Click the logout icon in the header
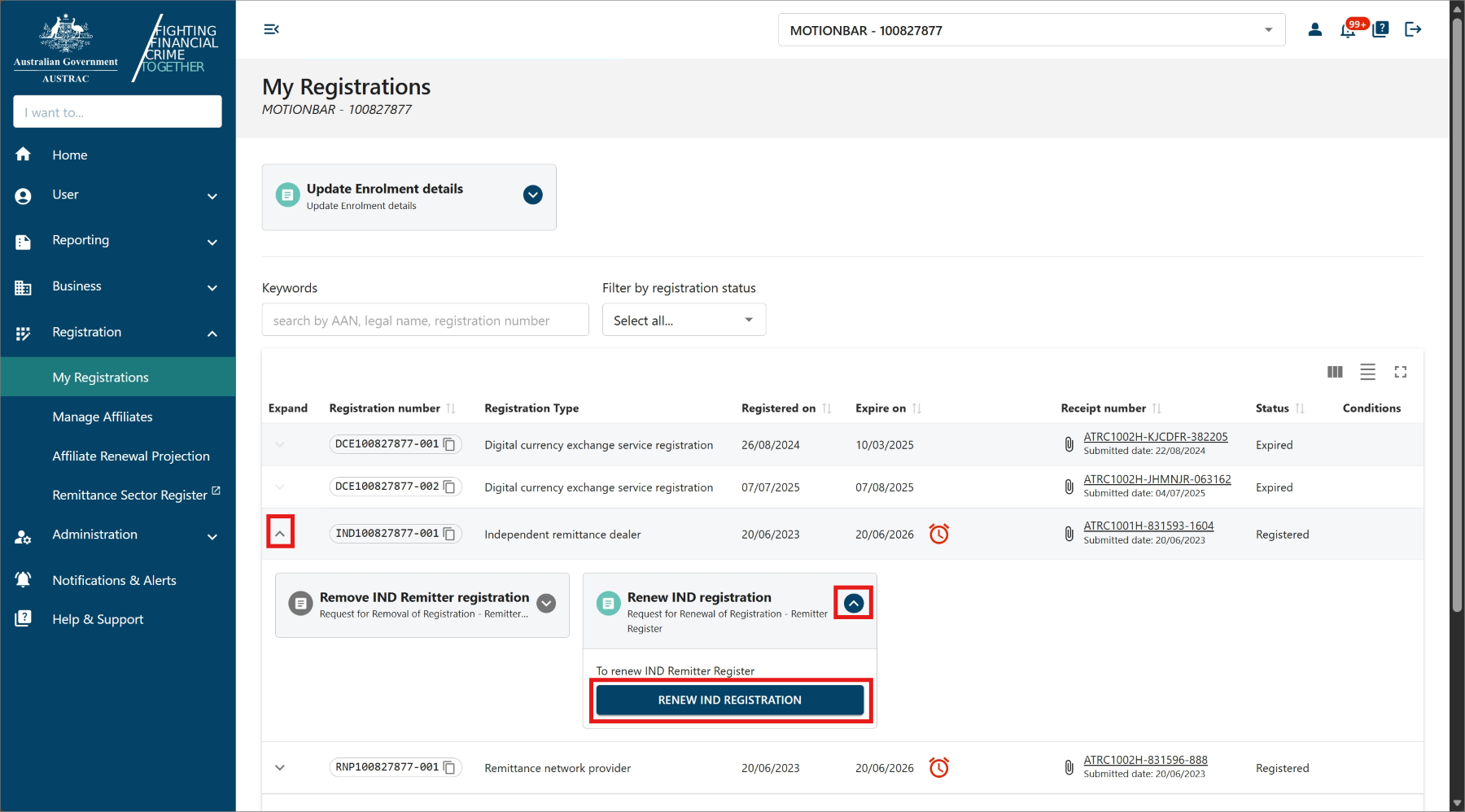Image resolution: width=1465 pixels, height=812 pixels. tap(1413, 30)
